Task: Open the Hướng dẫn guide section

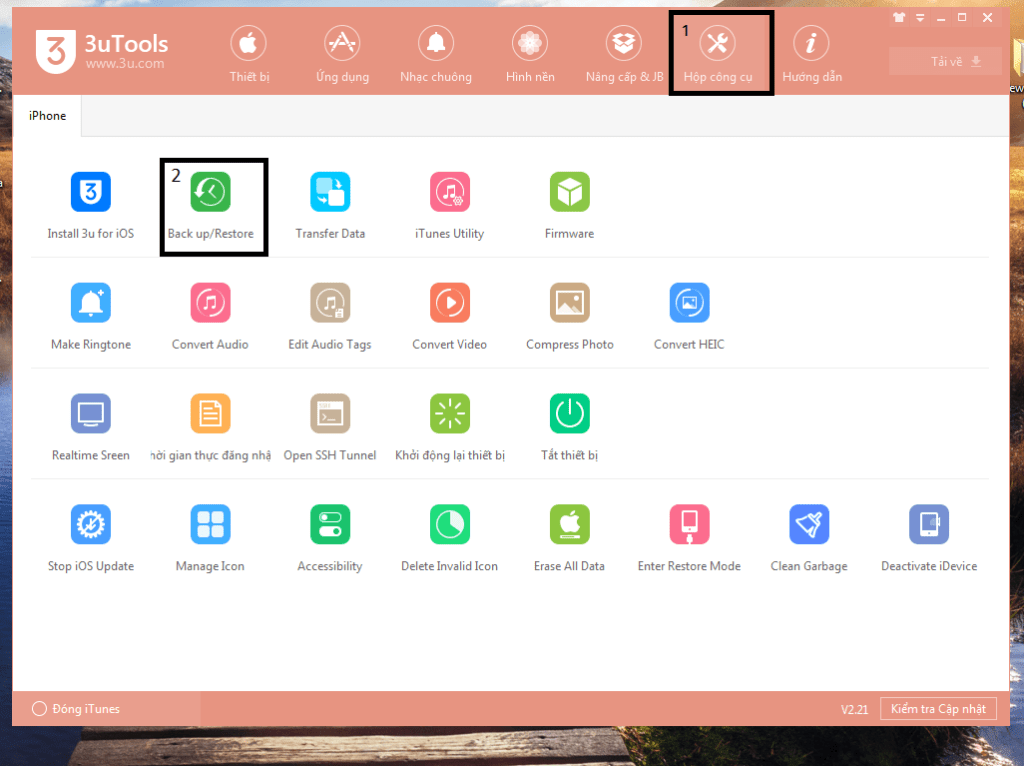Action: 812,54
